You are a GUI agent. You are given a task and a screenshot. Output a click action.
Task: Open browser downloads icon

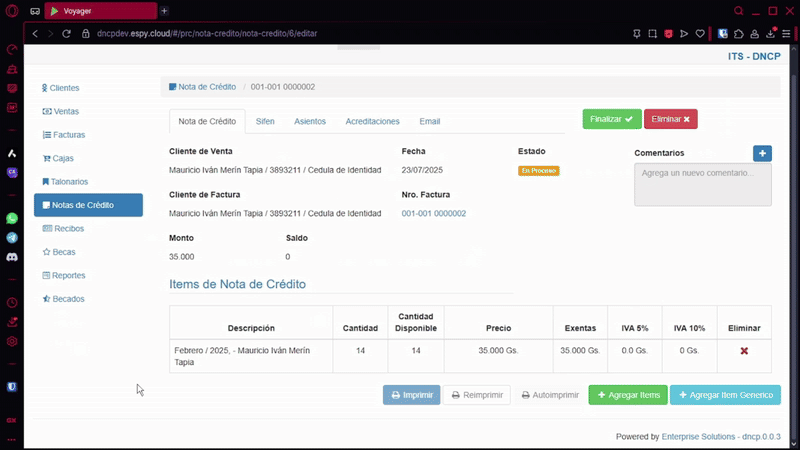click(770, 33)
